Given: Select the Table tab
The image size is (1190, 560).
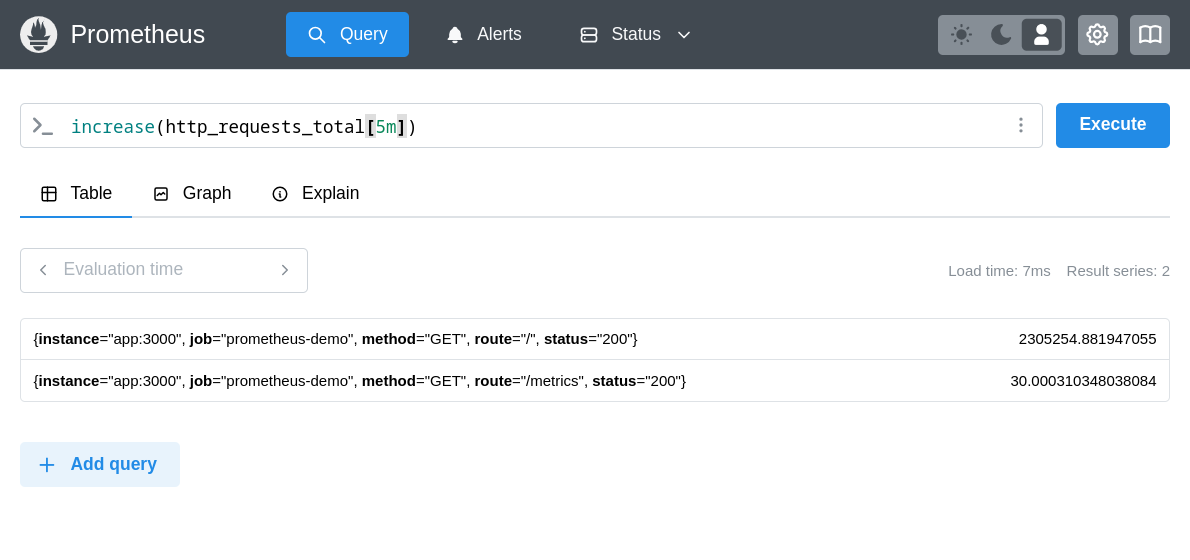Looking at the screenshot, I should point(76,194).
